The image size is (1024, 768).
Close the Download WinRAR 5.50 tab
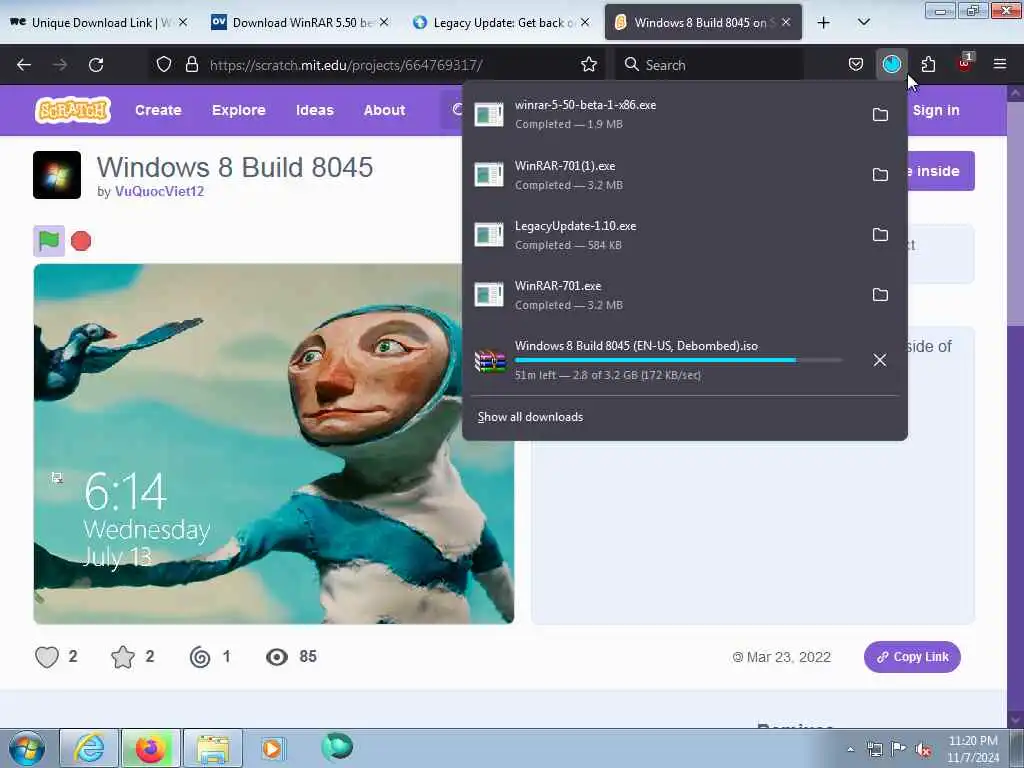tap(384, 22)
